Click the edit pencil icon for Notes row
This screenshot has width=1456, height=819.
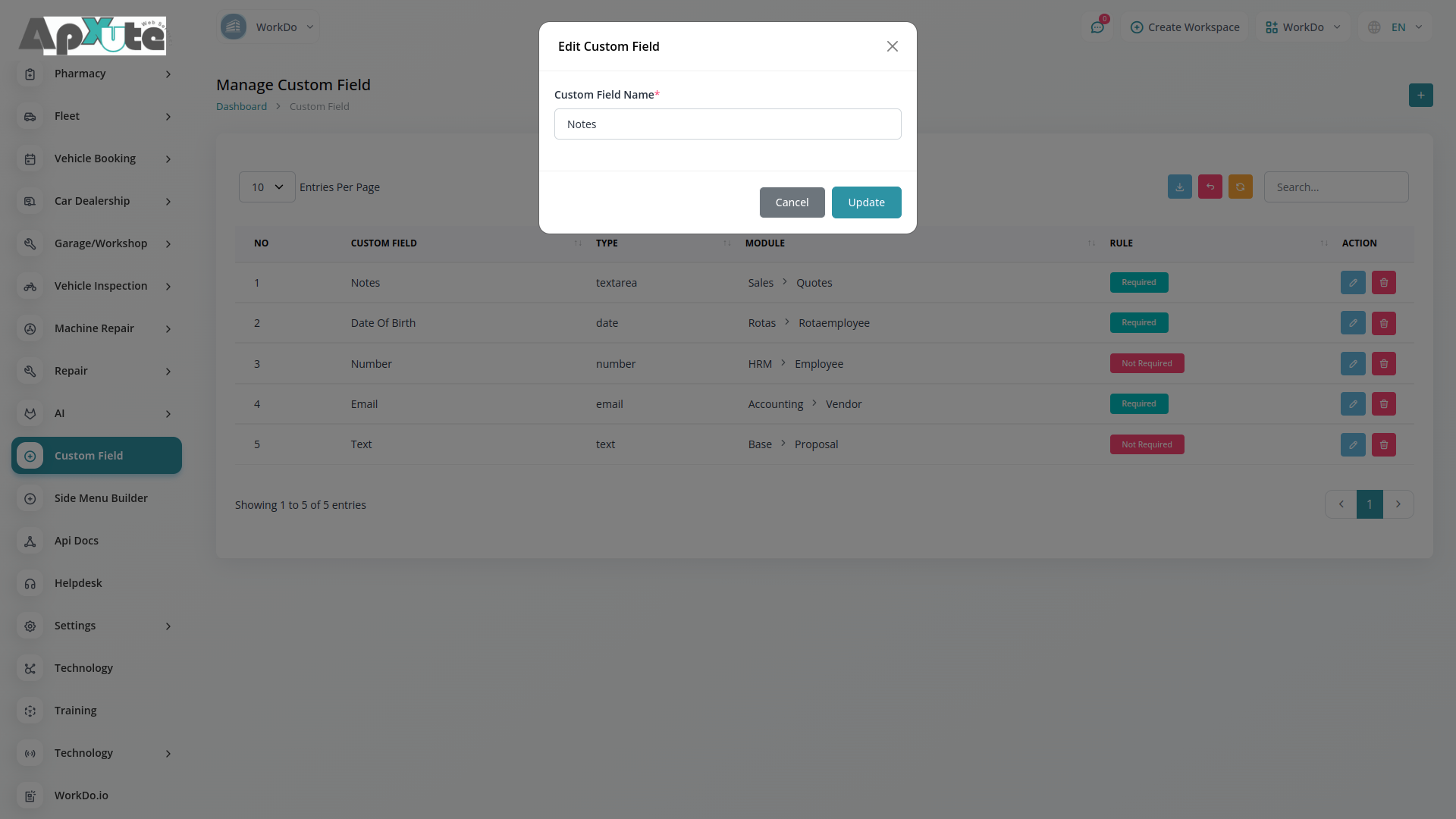1352,283
